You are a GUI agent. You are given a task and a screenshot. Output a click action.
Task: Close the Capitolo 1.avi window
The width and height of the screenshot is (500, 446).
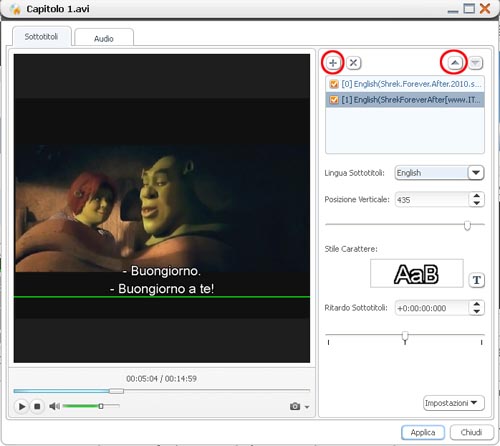click(x=485, y=9)
